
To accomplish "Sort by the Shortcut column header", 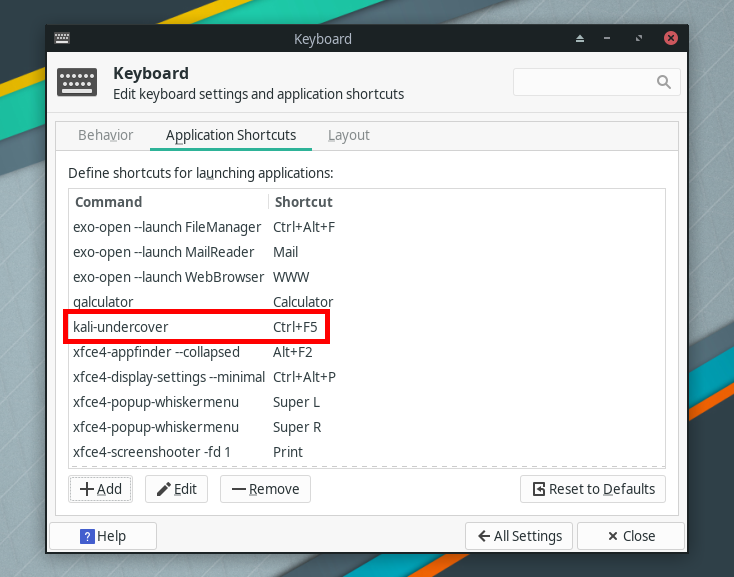I will click(x=303, y=202).
